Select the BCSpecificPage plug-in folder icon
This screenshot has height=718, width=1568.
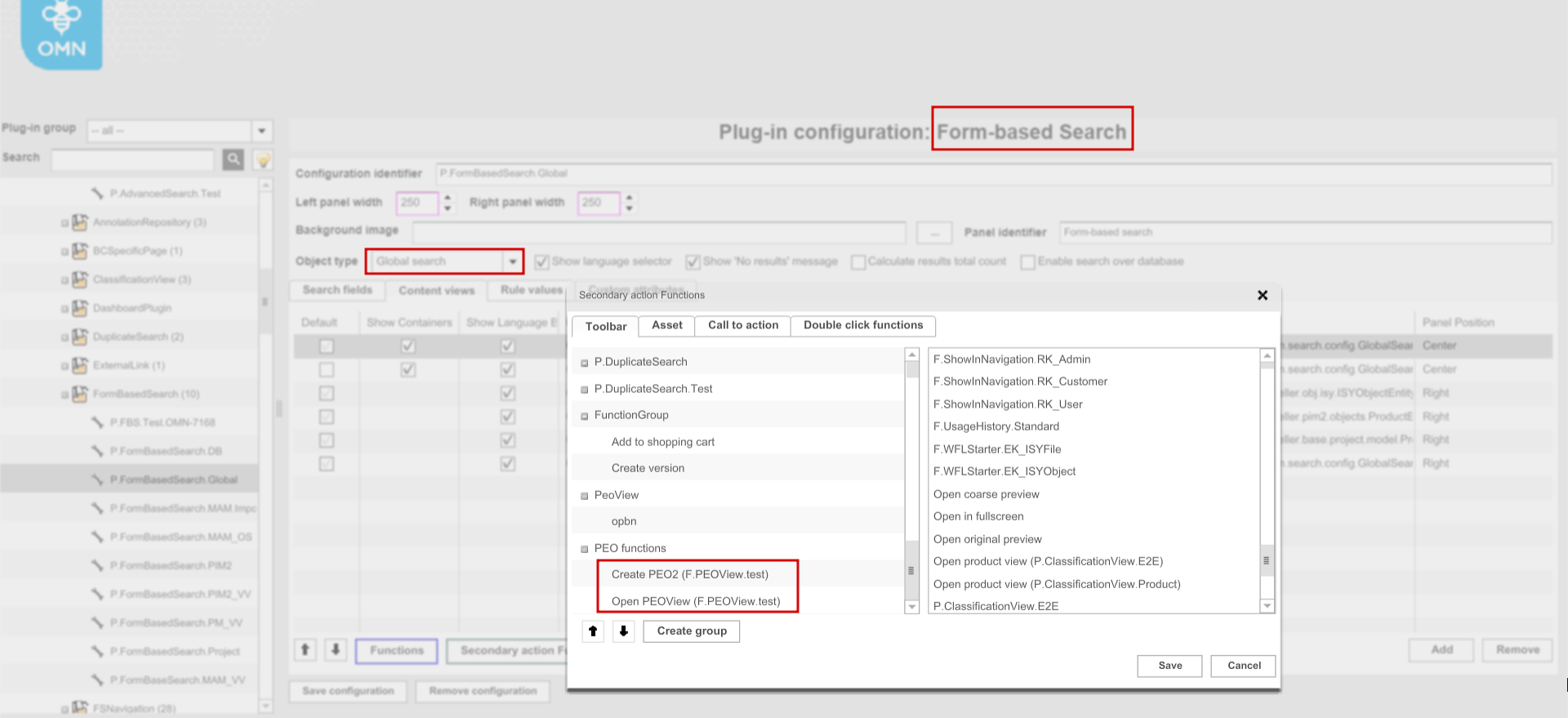[x=79, y=251]
